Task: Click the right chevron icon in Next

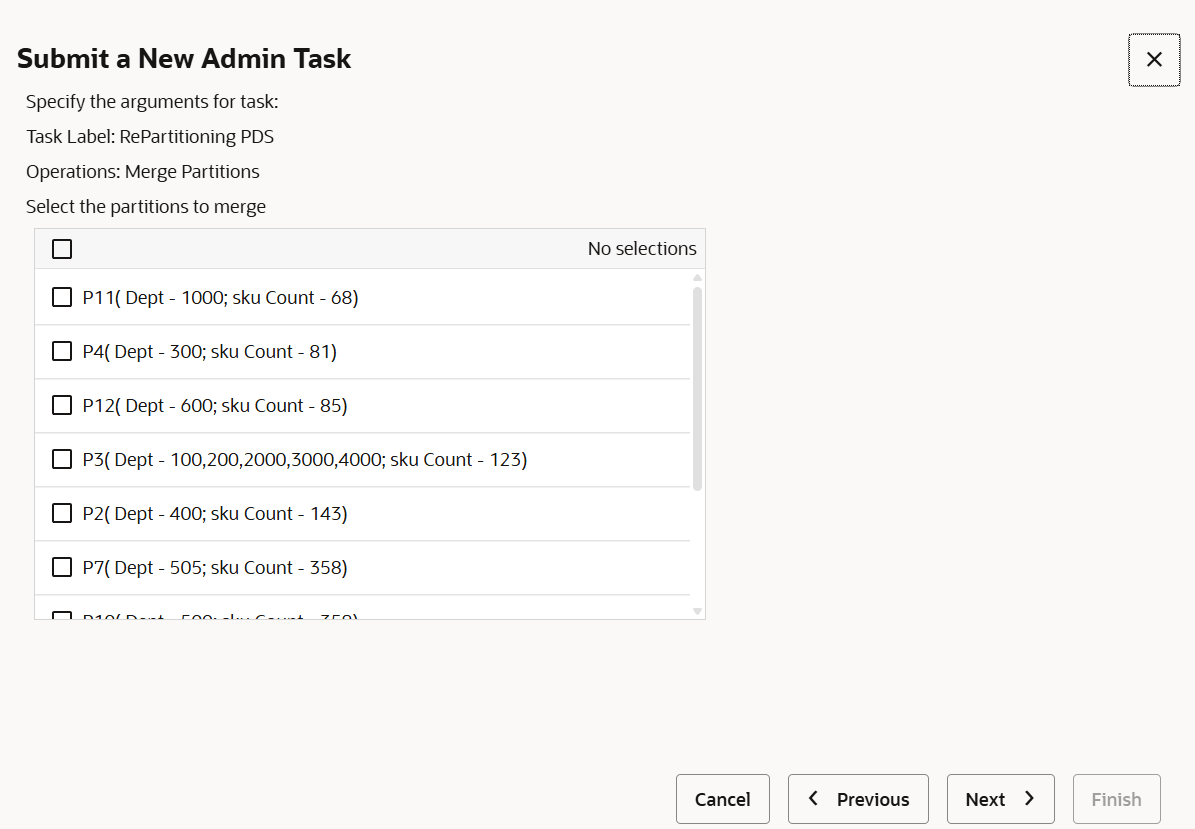Action: pos(1029,798)
